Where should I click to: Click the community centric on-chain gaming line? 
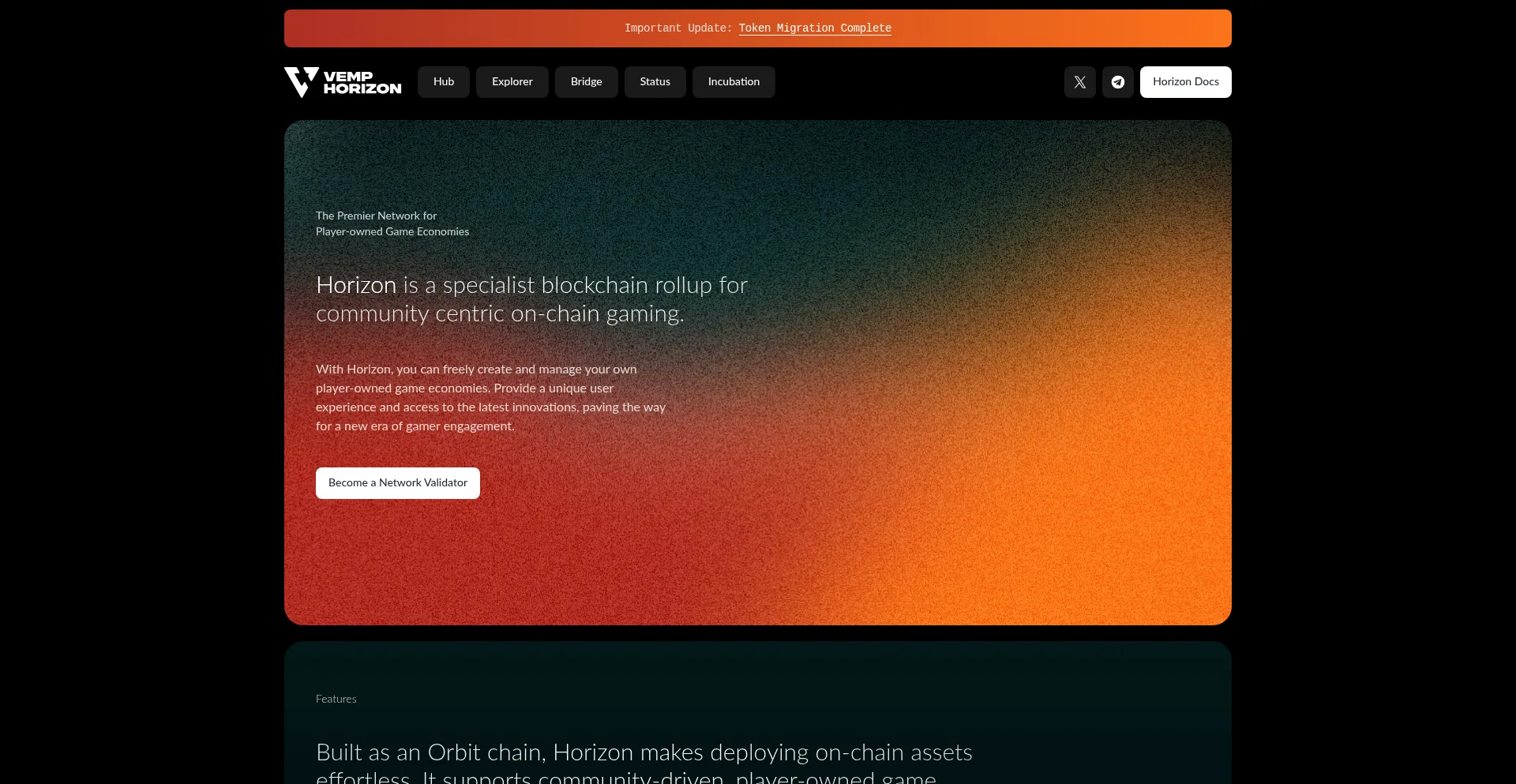[x=499, y=314]
